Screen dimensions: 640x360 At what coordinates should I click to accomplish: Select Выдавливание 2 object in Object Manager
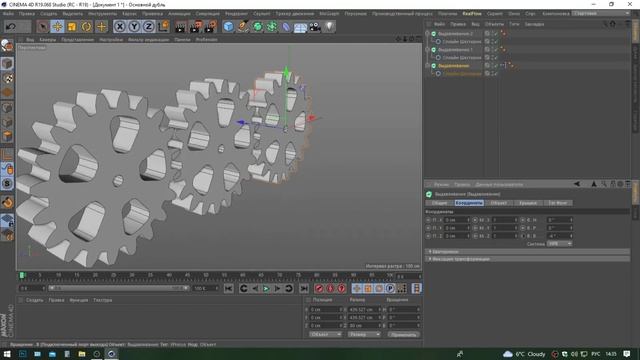click(456, 33)
